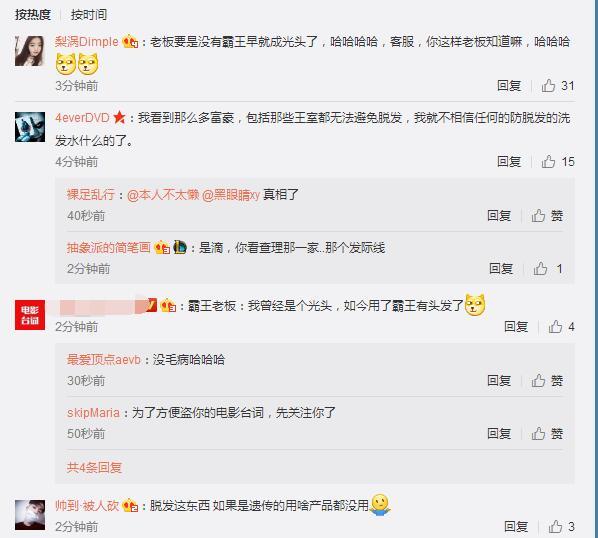The width and height of the screenshot is (598, 538).
Task: Like 帅到-被人砍's comment with 3 likes
Action: tap(555, 527)
